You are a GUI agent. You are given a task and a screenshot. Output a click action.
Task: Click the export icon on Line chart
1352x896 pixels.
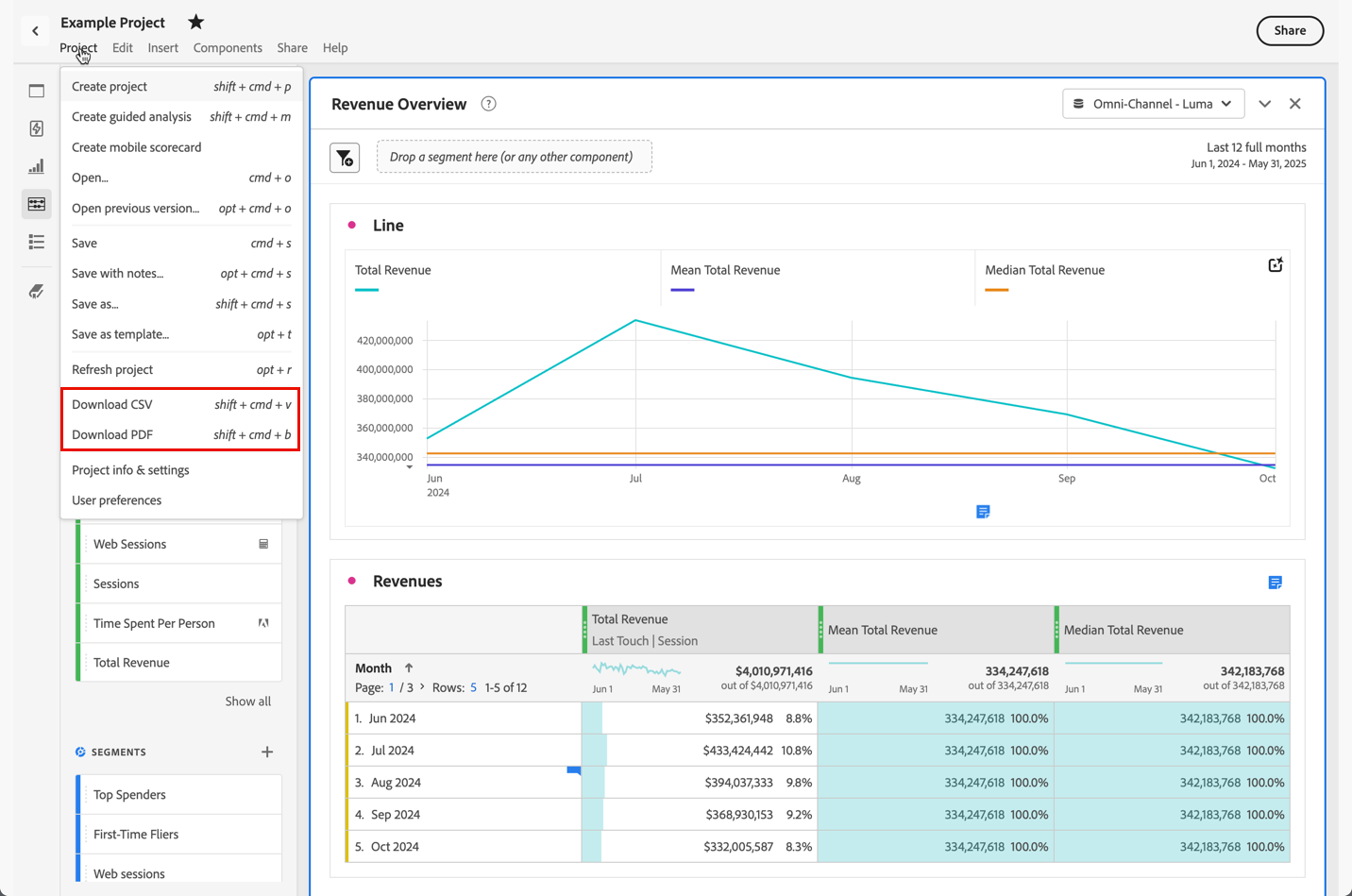click(1275, 265)
